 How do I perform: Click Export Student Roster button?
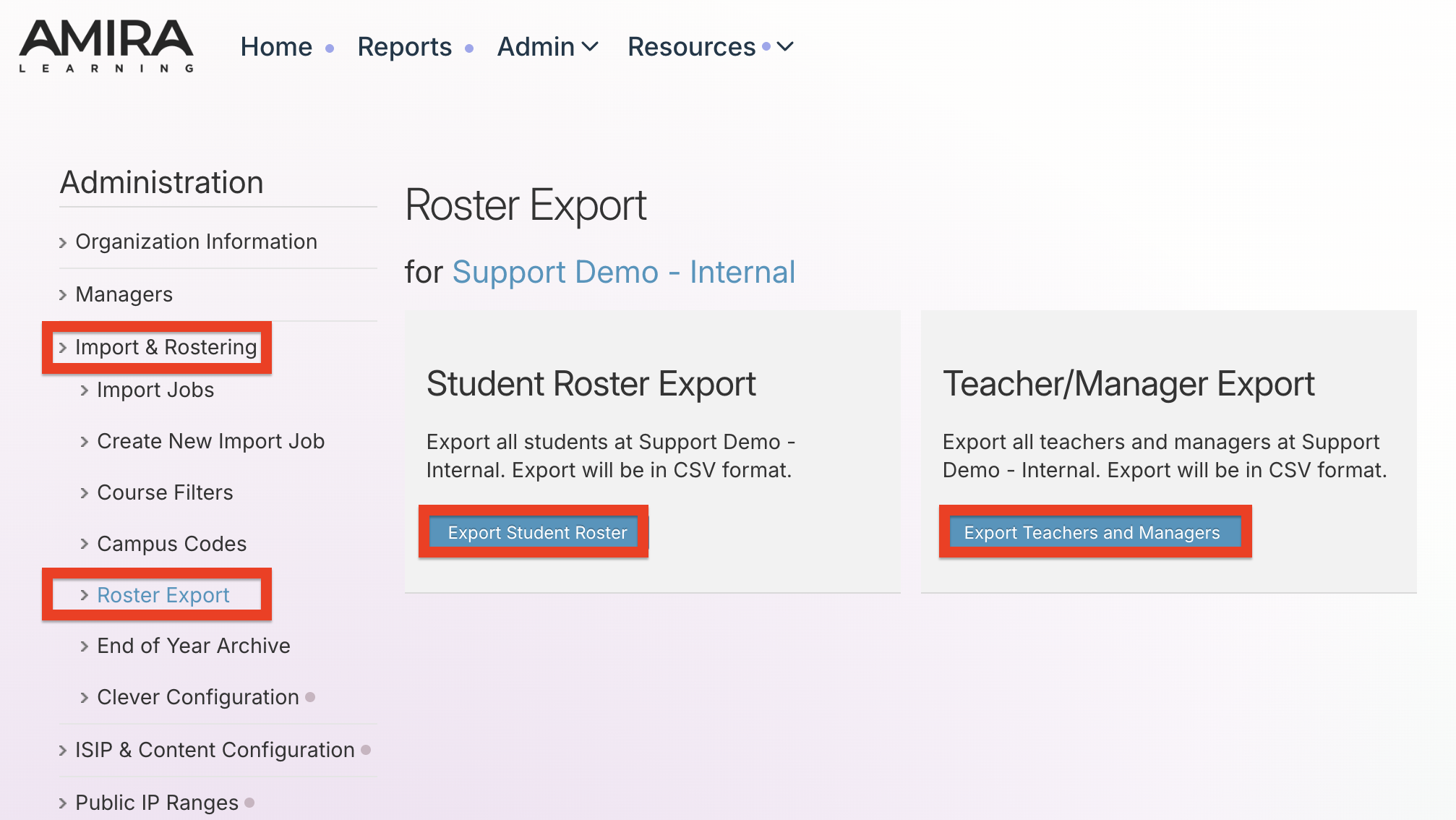[x=534, y=532]
